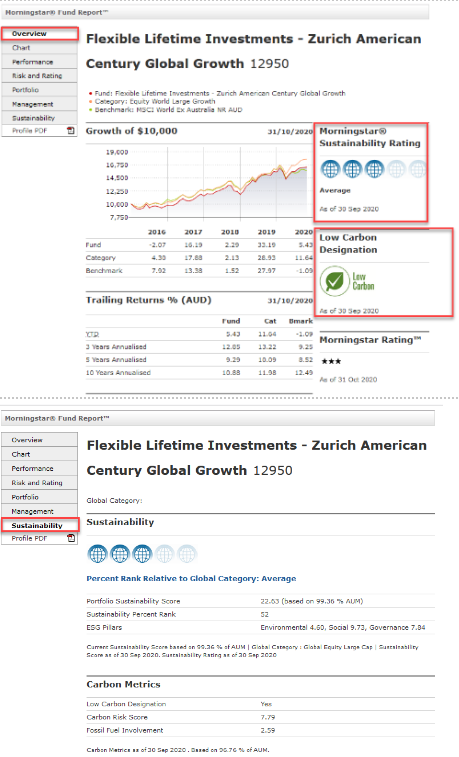Screen dimensions: 459x757
Task: Click the Benchmark row label in growth table
Action: [x=104, y=271]
